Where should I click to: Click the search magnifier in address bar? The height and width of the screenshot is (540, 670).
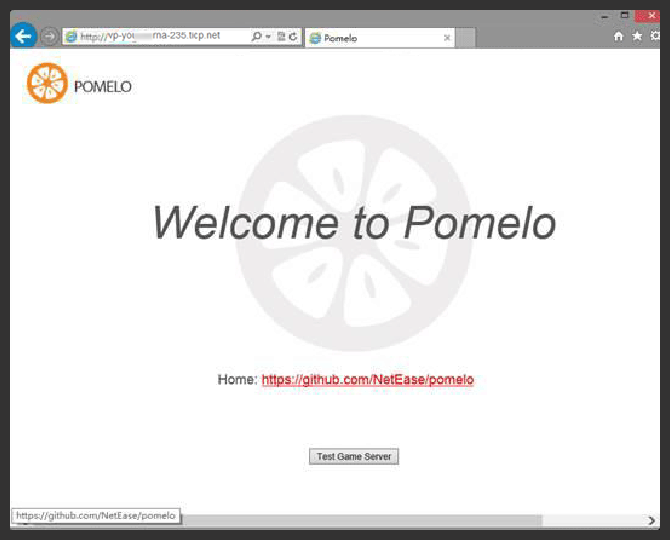256,36
